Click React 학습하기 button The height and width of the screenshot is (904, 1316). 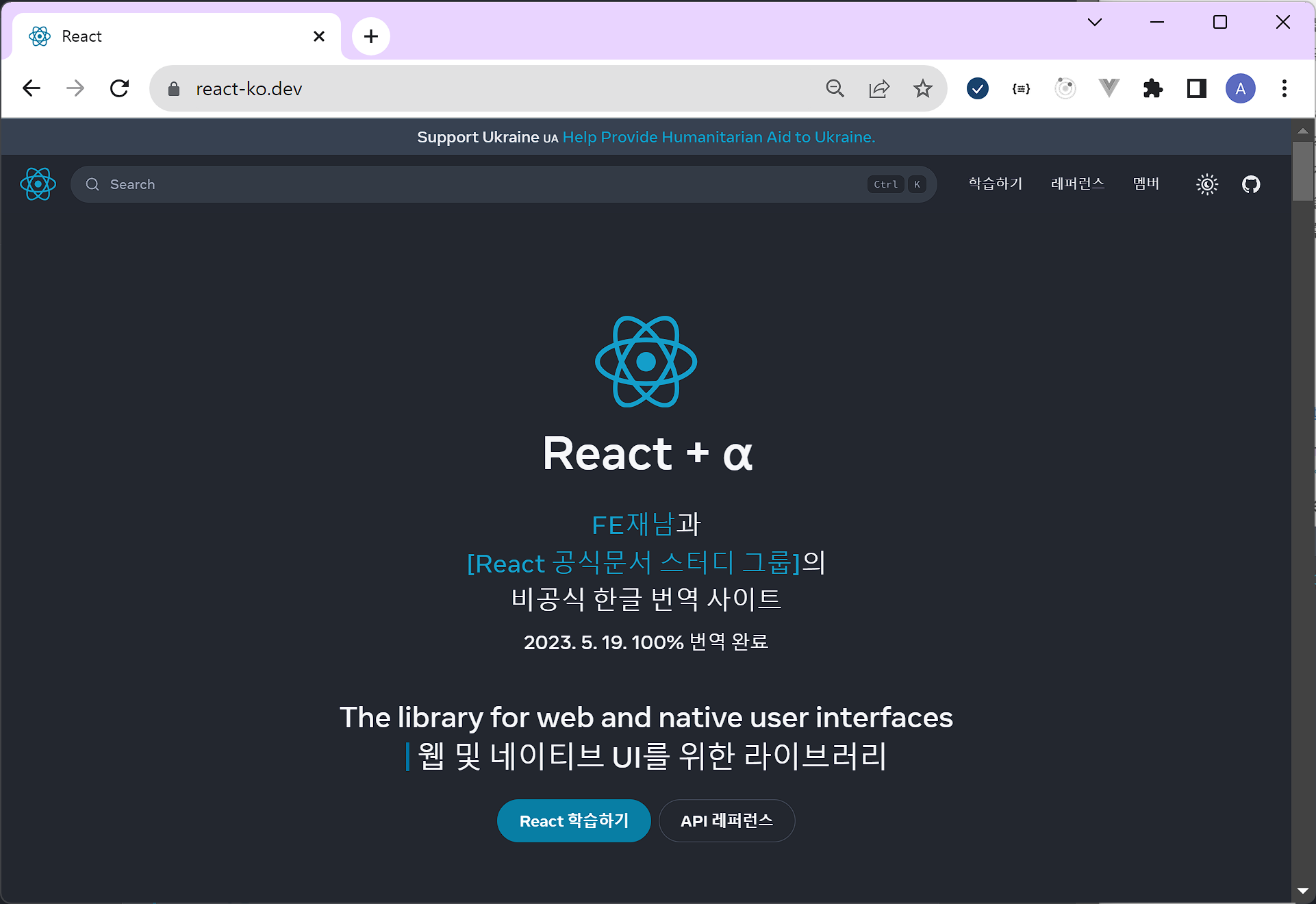pos(573,820)
